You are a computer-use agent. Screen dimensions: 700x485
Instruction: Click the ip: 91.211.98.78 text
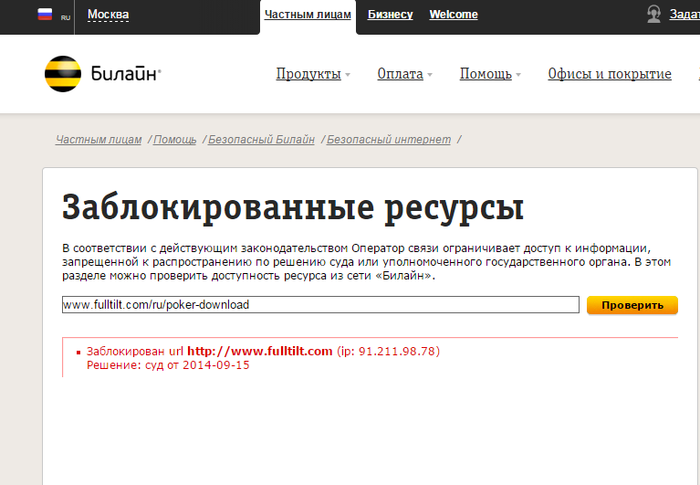click(x=388, y=351)
